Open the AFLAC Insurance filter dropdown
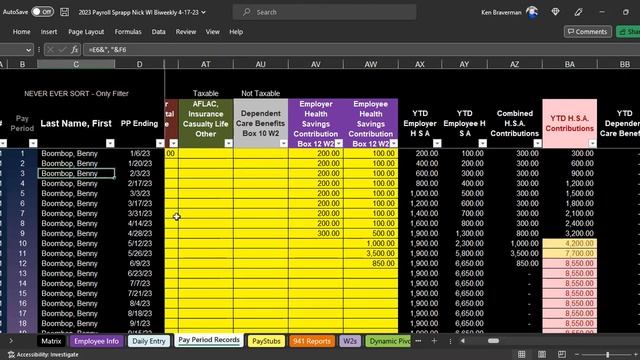 [x=228, y=143]
